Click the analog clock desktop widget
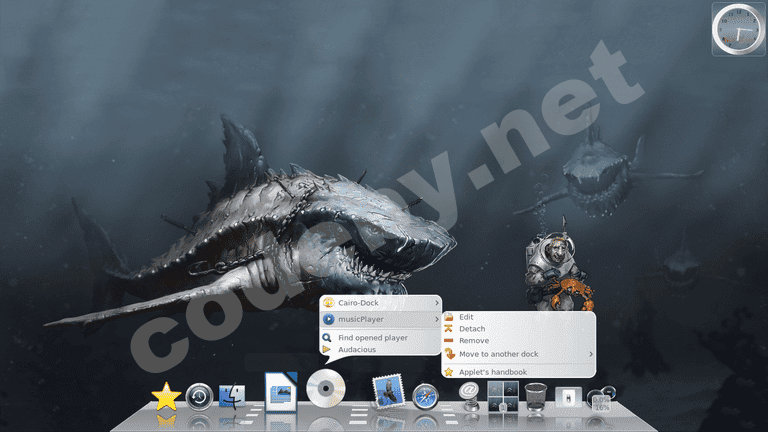This screenshot has width=768, height=432. click(738, 29)
